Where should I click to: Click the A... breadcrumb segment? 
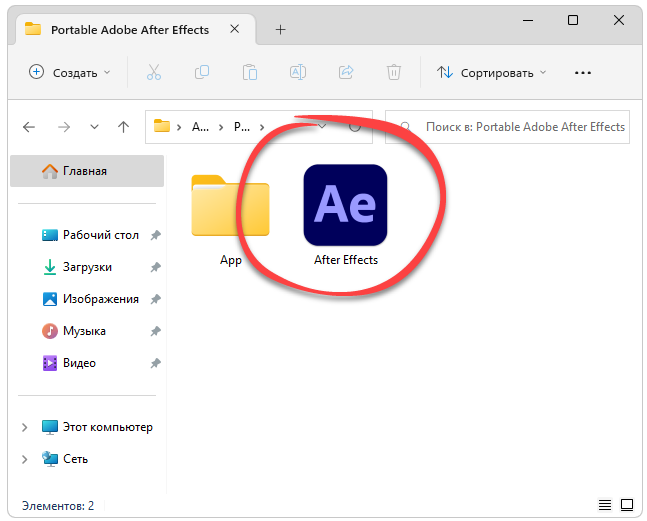[x=200, y=127]
